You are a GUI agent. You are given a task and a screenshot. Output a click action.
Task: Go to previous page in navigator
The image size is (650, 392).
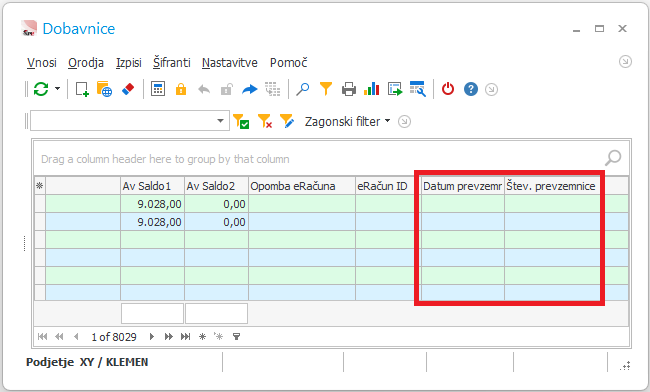tap(59, 336)
